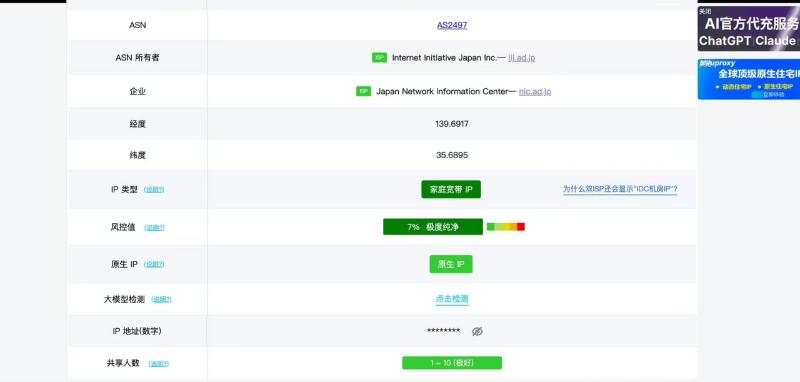
Task: Click the 纬度 row label
Action: click(137, 155)
